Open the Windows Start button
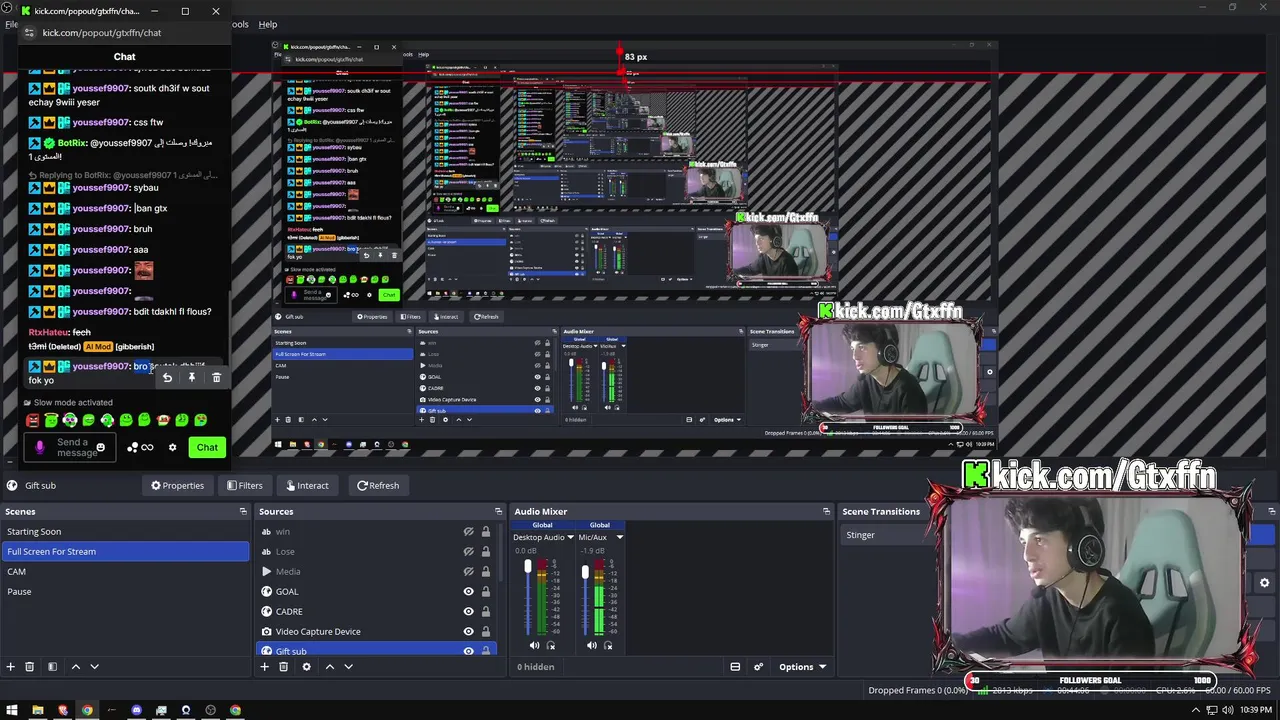The height and width of the screenshot is (720, 1280). click(x=12, y=710)
